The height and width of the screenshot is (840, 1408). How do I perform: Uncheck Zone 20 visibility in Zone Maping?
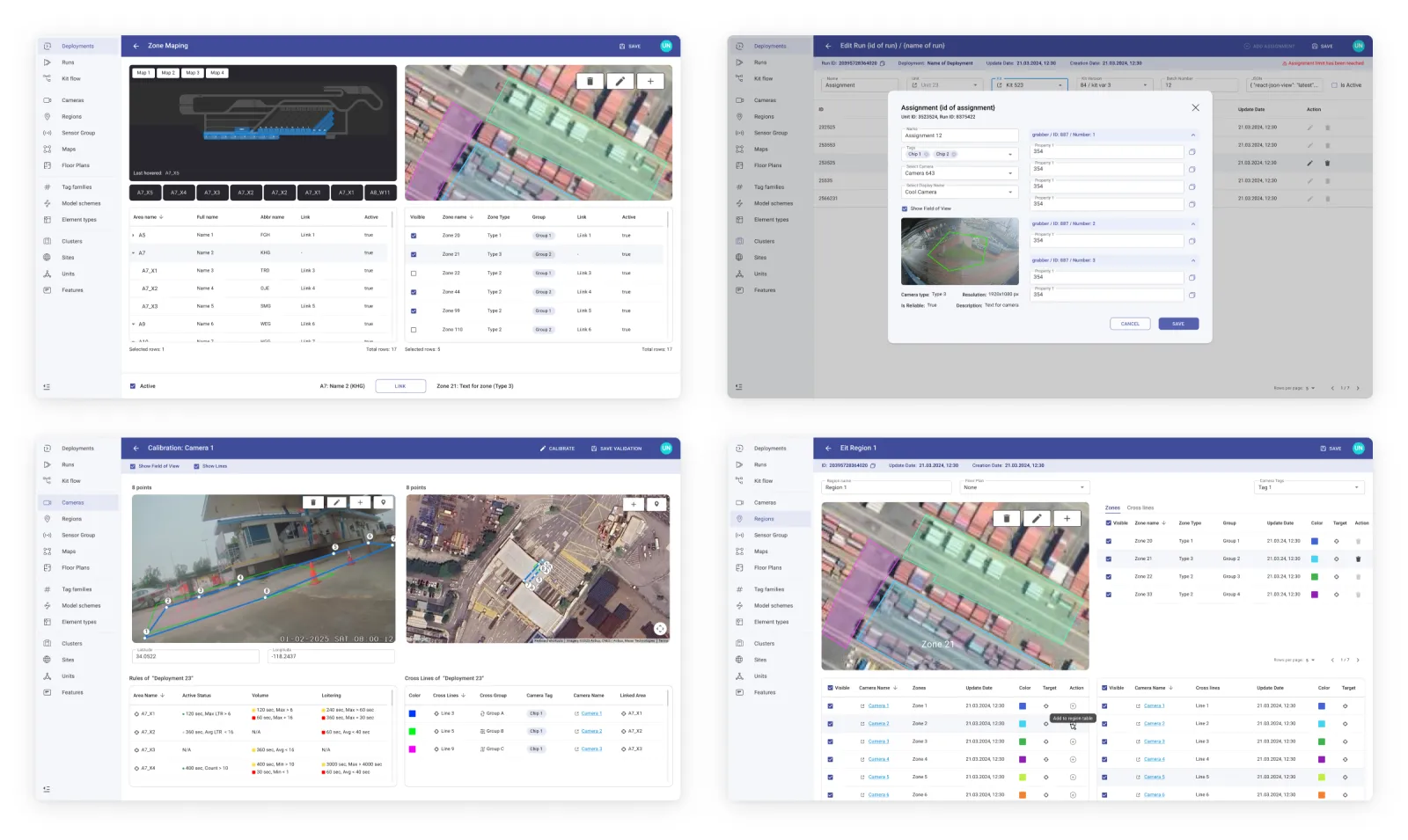414,236
